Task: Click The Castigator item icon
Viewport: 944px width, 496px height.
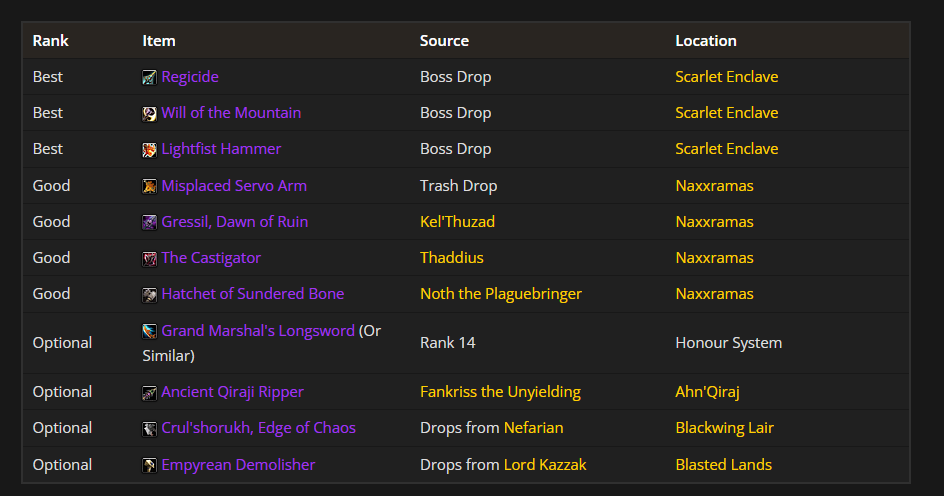Action: (149, 259)
